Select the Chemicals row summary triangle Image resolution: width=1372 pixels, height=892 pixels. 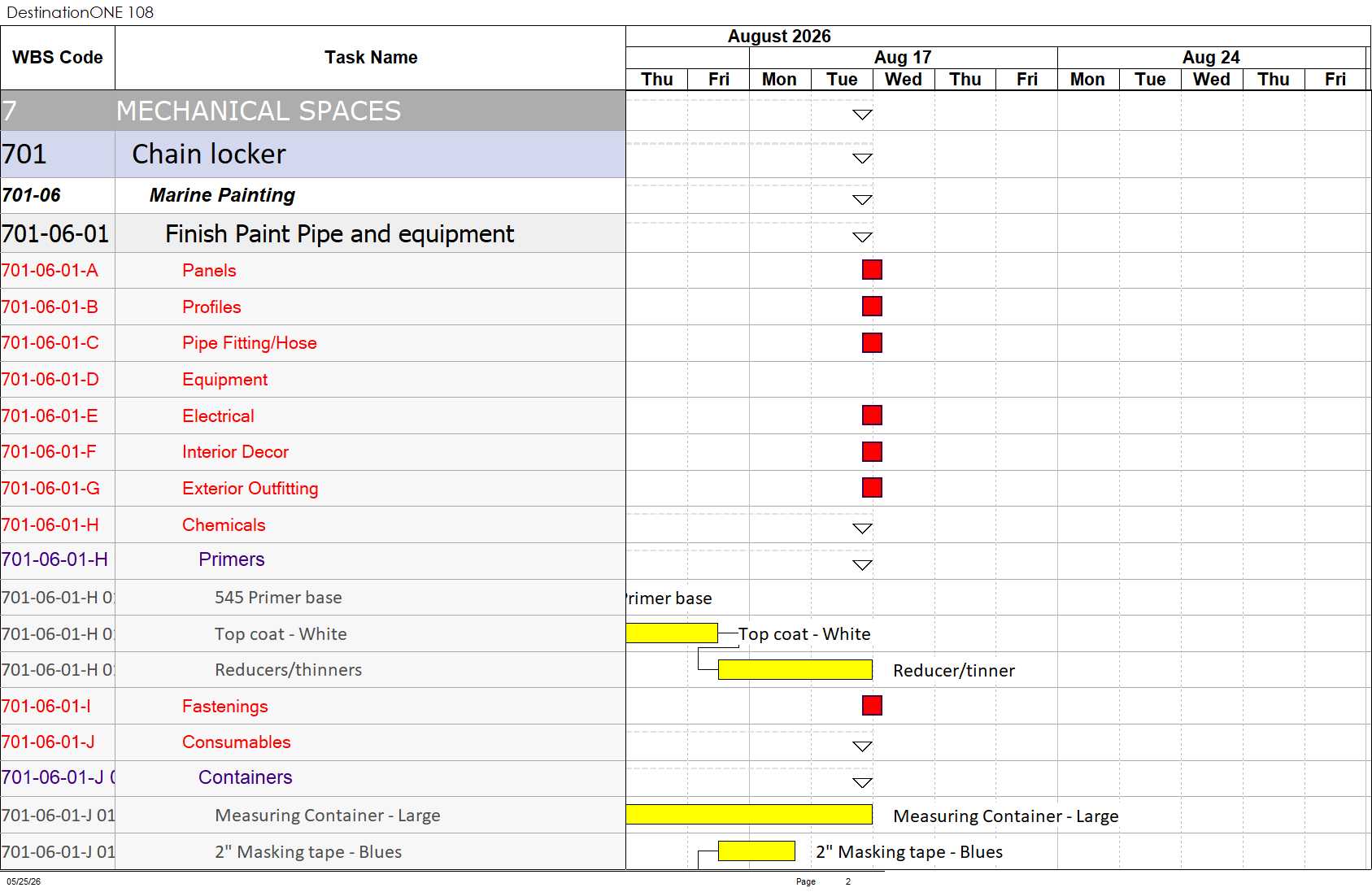point(862,529)
